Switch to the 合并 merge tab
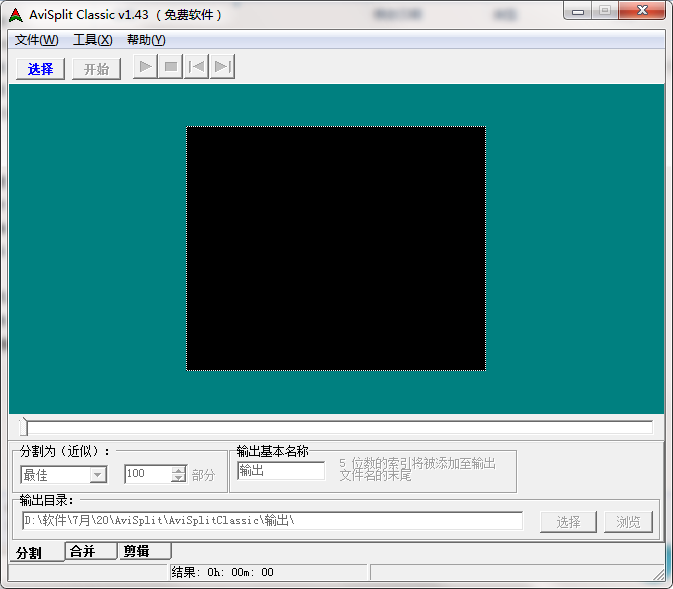673x589 pixels. pos(91,551)
